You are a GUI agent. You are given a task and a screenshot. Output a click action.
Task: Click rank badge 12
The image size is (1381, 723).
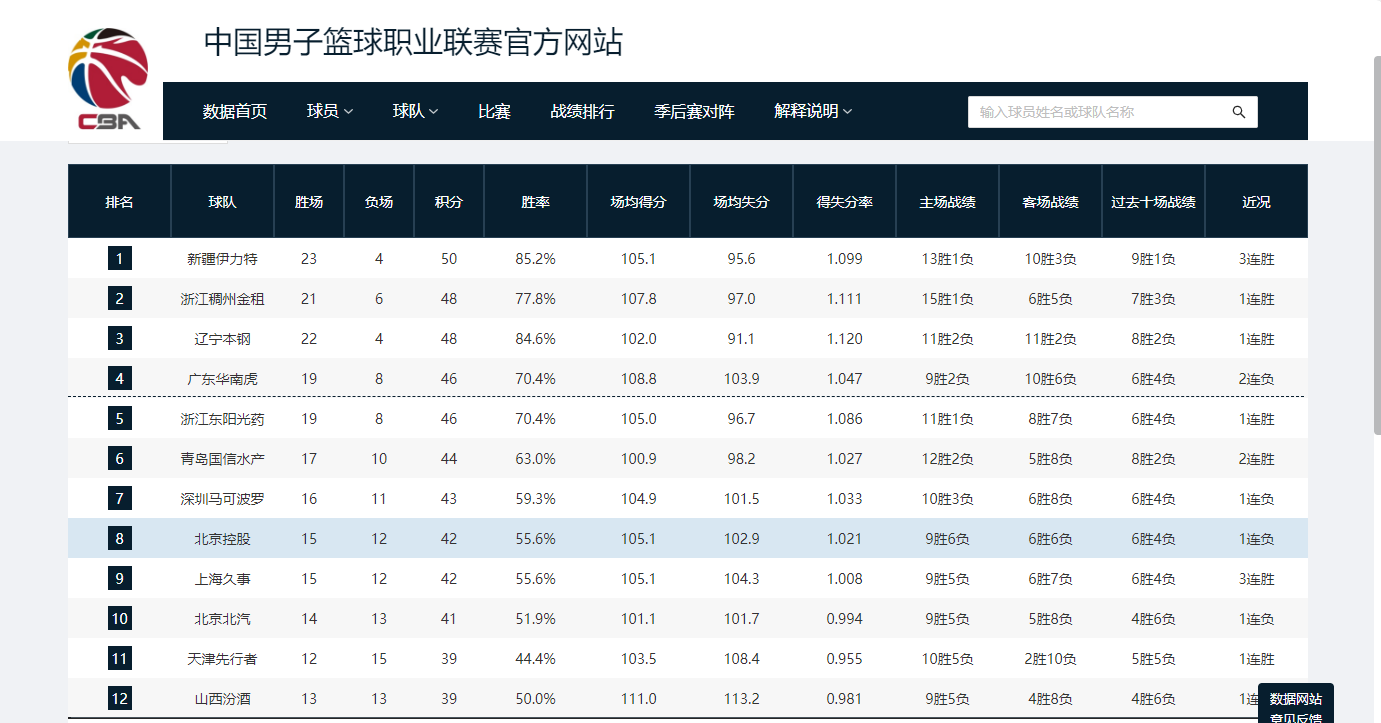(120, 699)
